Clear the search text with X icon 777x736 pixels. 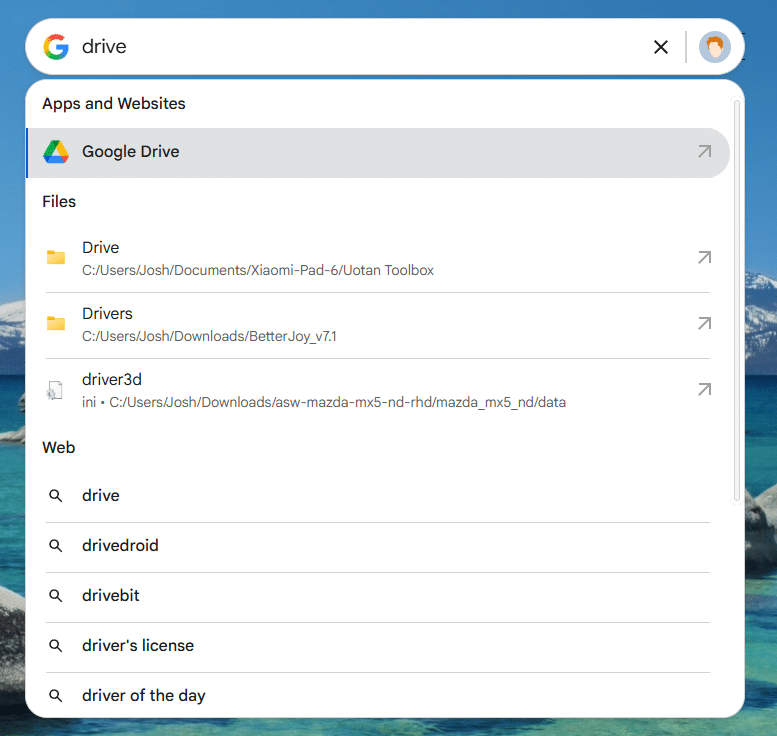[x=660, y=47]
